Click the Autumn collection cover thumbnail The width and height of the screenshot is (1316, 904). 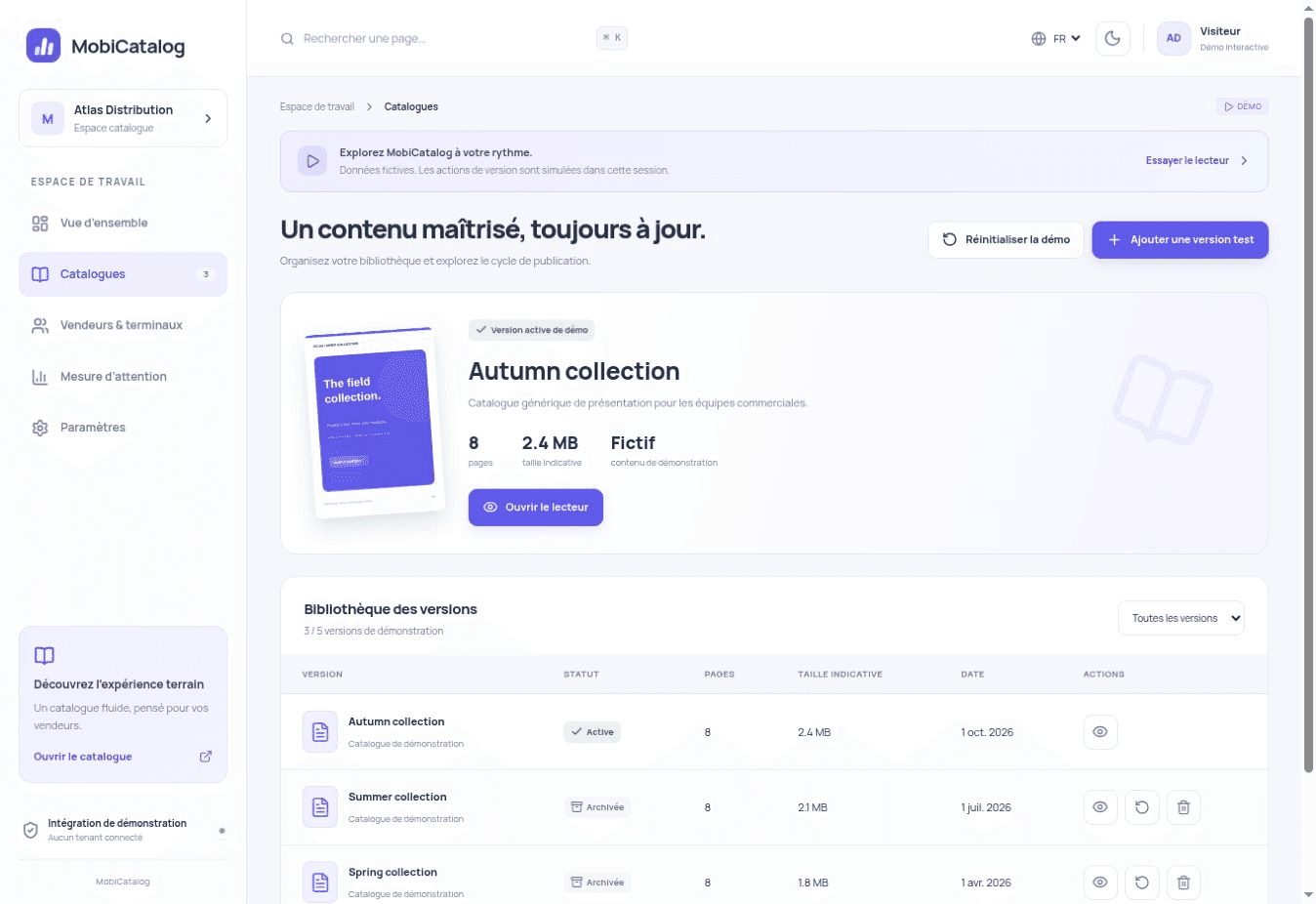[x=375, y=422]
